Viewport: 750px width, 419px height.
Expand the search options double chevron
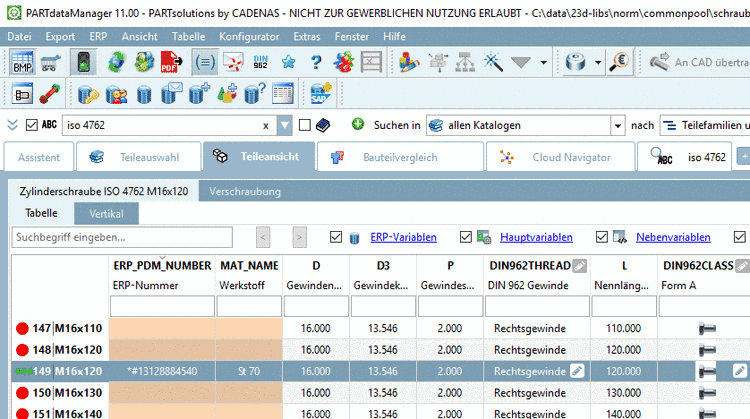tap(12, 125)
